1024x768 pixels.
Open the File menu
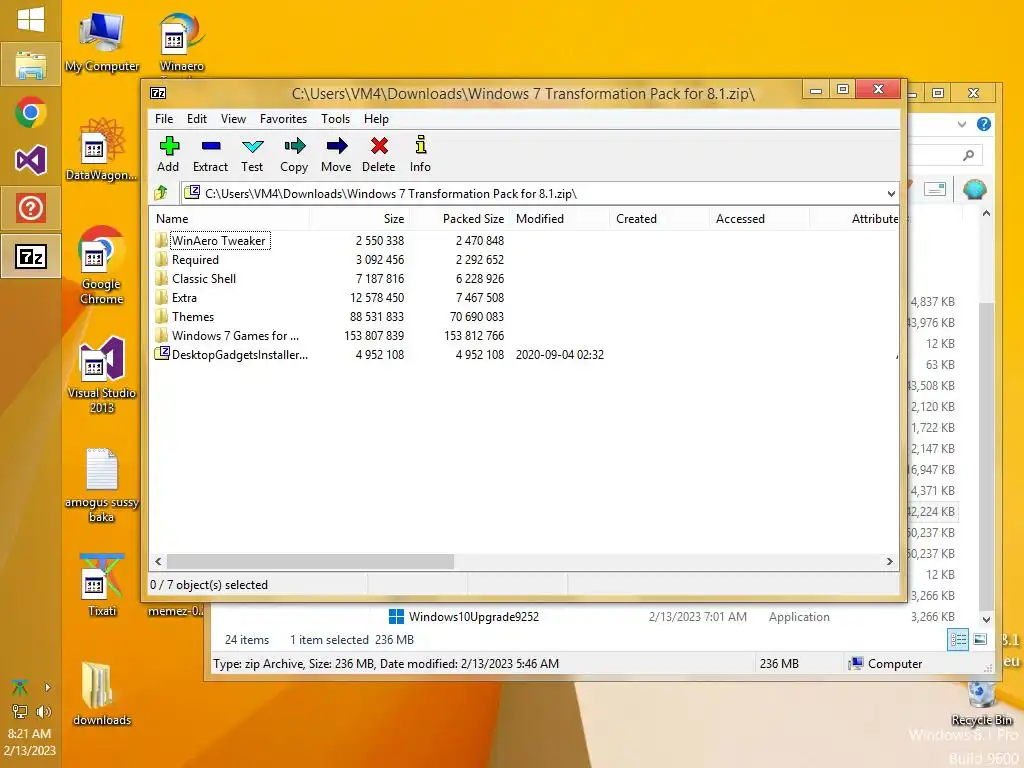(164, 119)
